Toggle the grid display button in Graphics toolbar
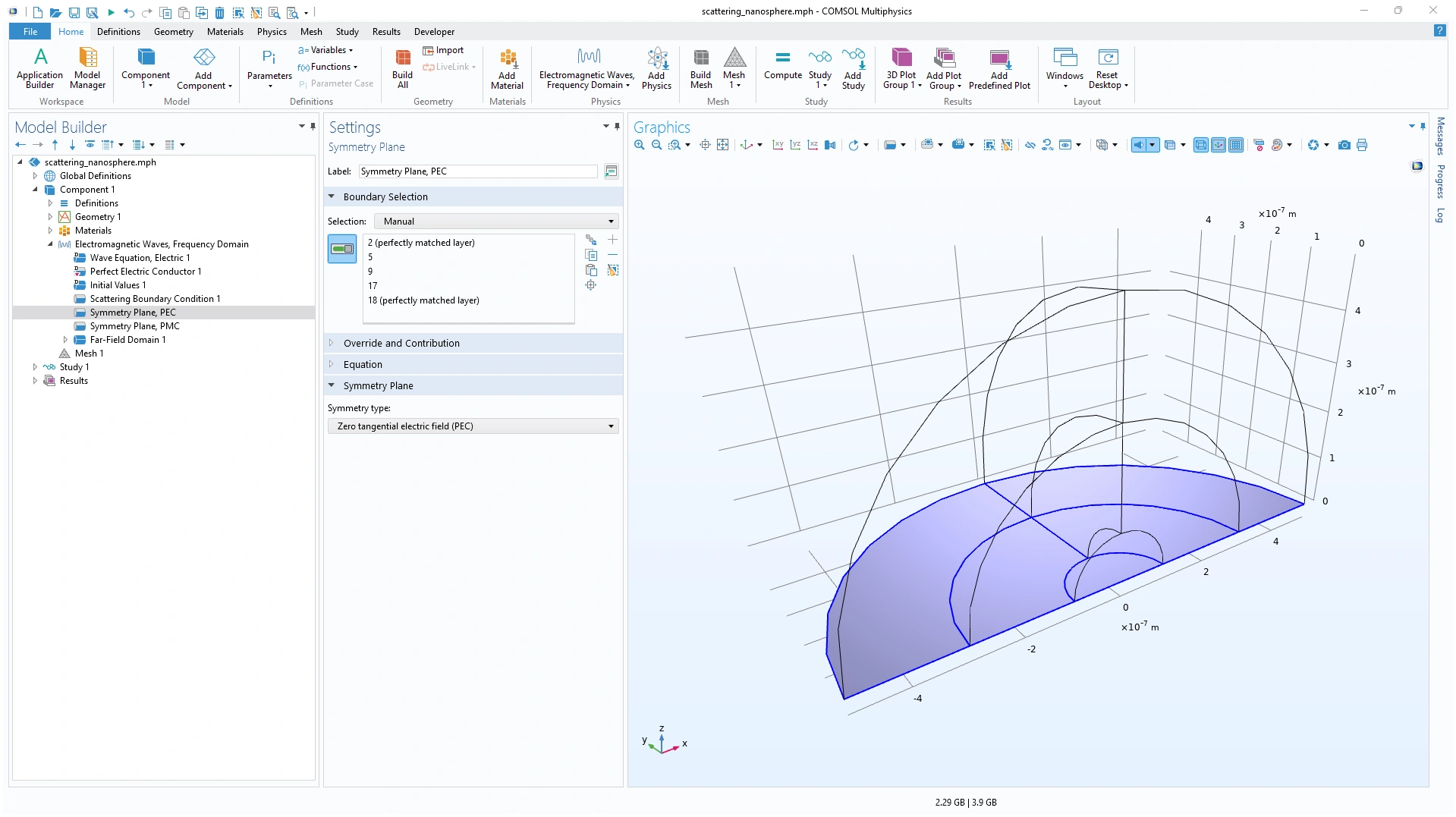Image resolution: width=1456 pixels, height=817 pixels. pyautogui.click(x=1236, y=145)
